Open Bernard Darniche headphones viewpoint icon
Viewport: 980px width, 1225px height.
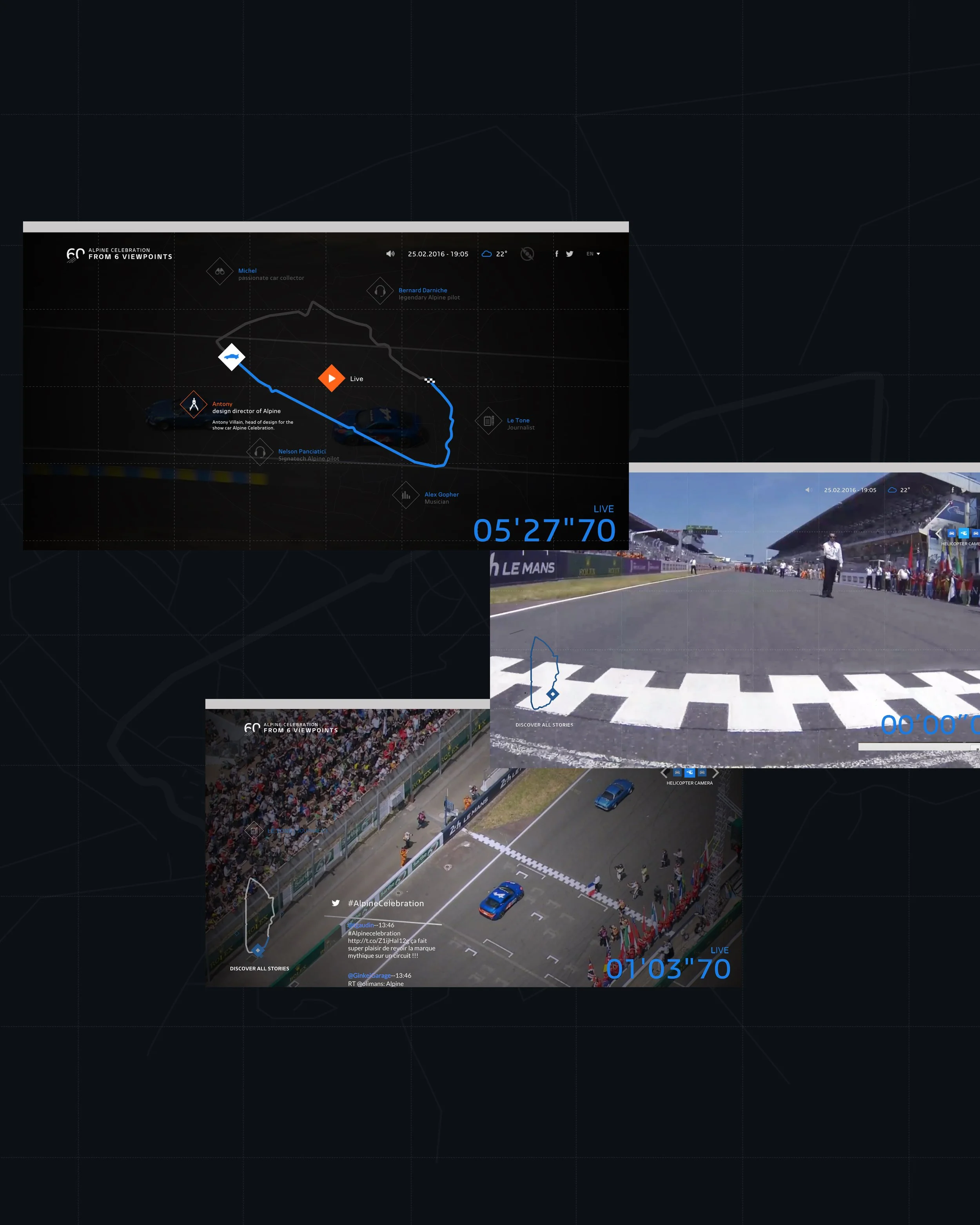click(380, 291)
